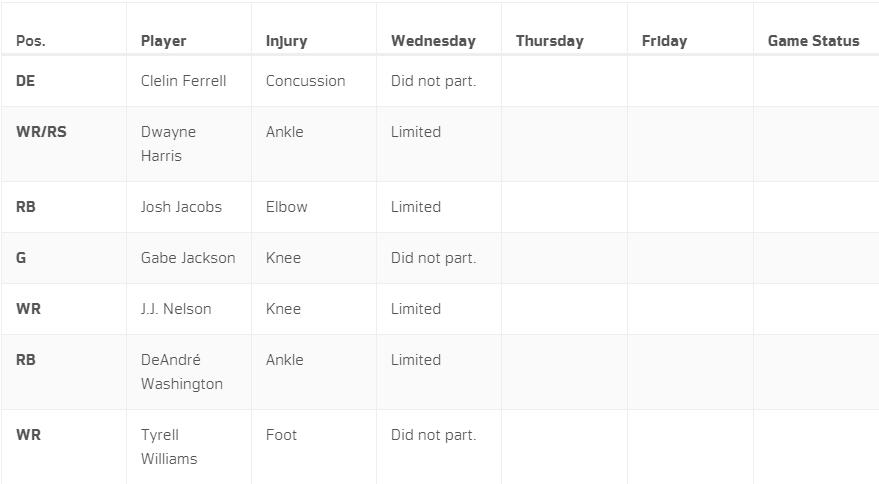
Task: Click the WR/RS position cell
Action: pyautogui.click(x=41, y=132)
